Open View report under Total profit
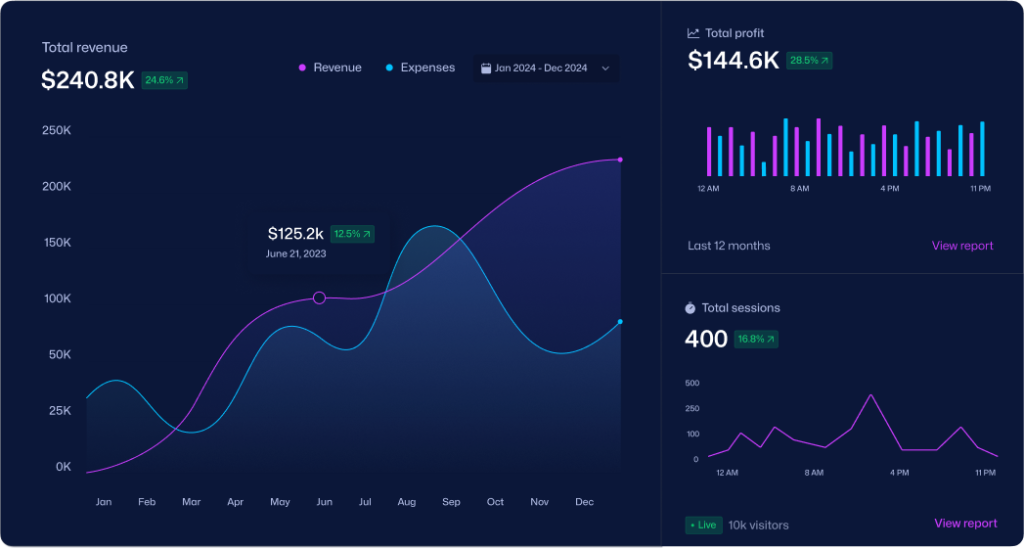1024x549 pixels. [962, 246]
